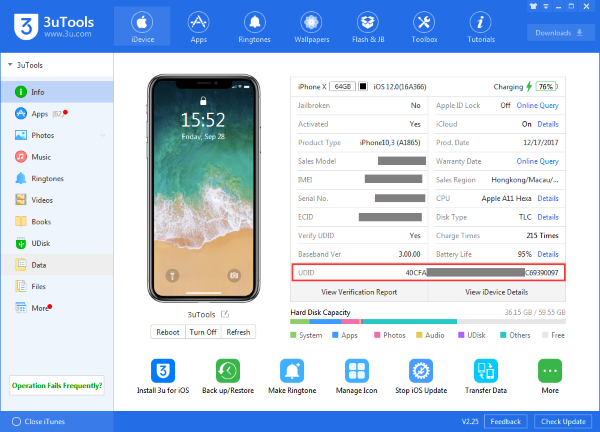Viewport: 600px width, 432px height.
Task: Open the Manage Icon tool
Action: [x=358, y=375]
